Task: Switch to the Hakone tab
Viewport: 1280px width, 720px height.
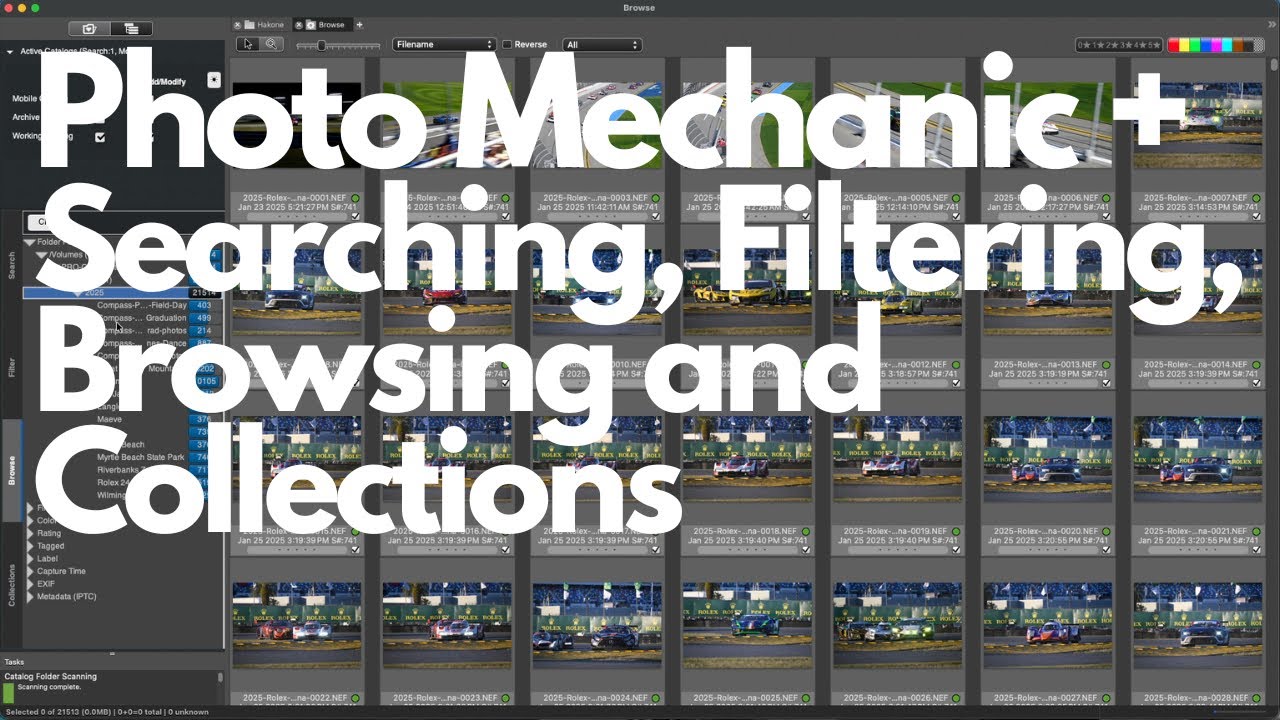Action: (261, 24)
